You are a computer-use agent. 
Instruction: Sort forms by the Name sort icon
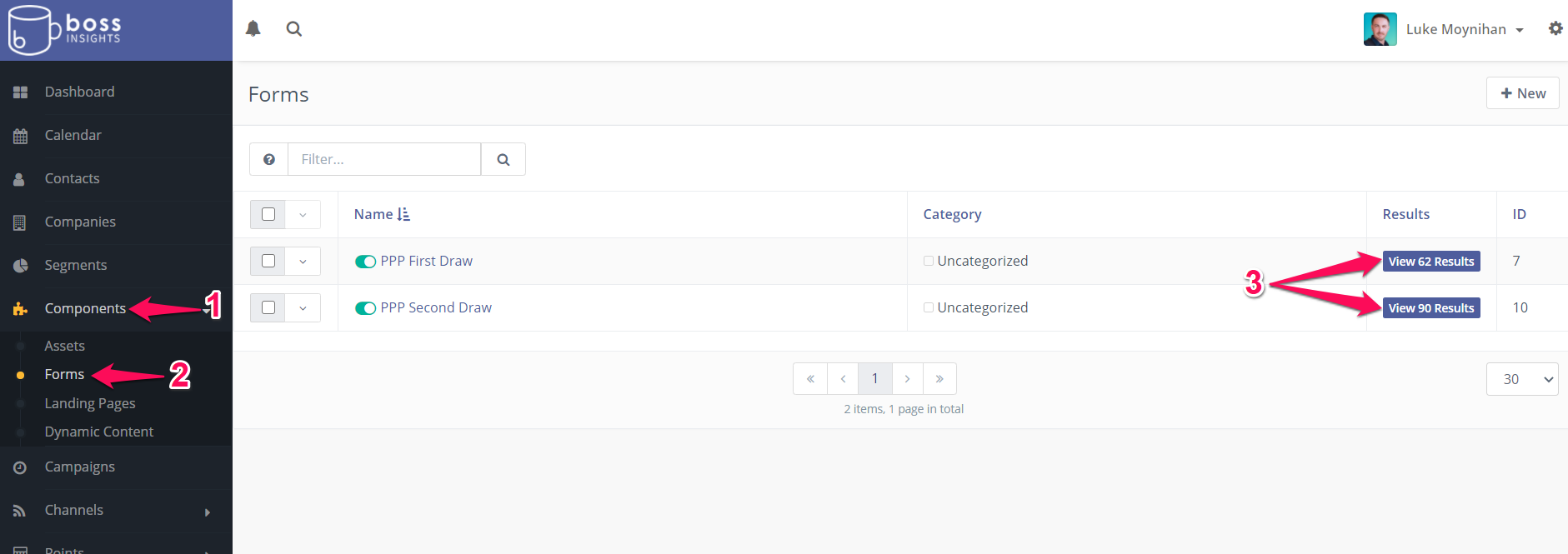[403, 214]
